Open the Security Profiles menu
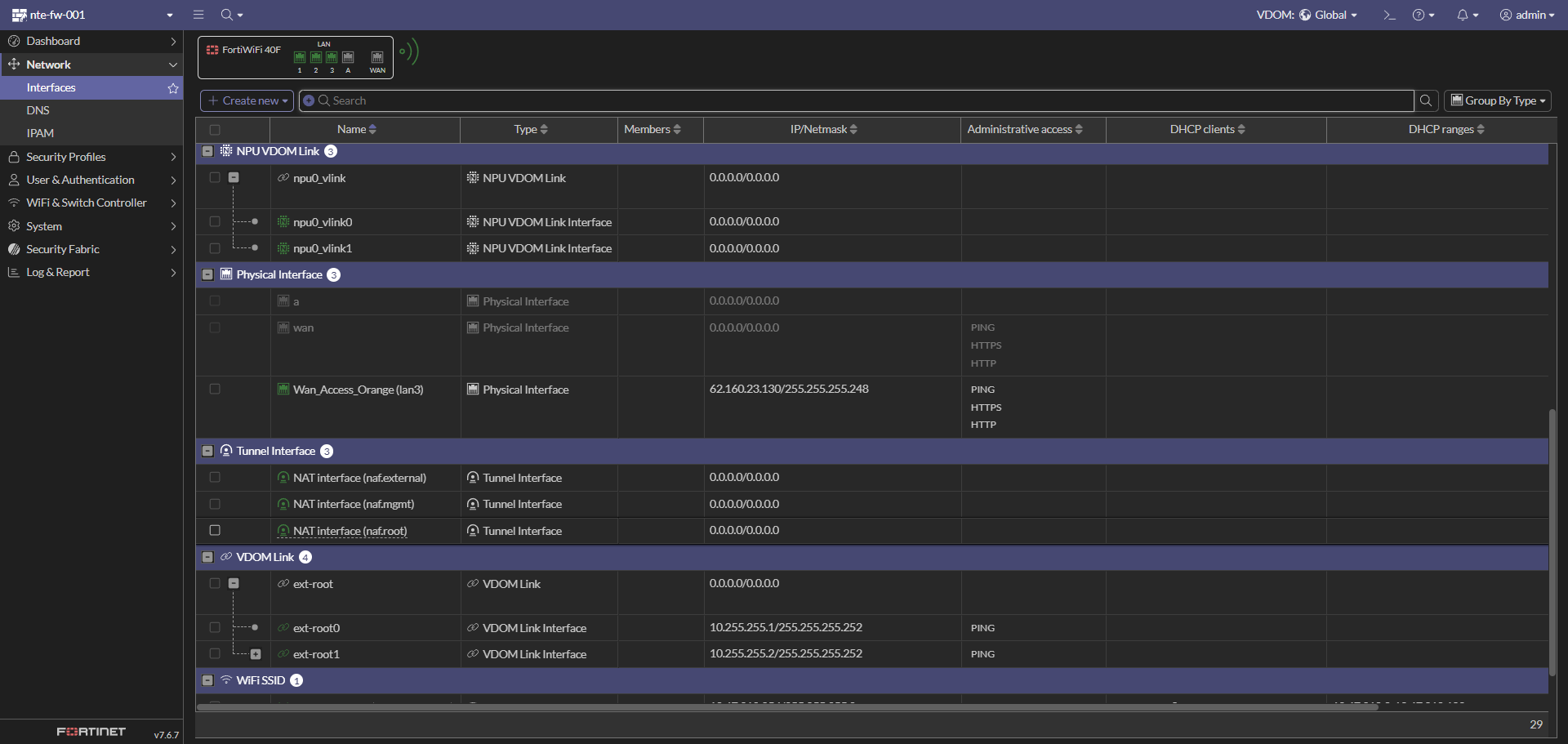Viewport: 1568px width, 744px height. (91, 157)
